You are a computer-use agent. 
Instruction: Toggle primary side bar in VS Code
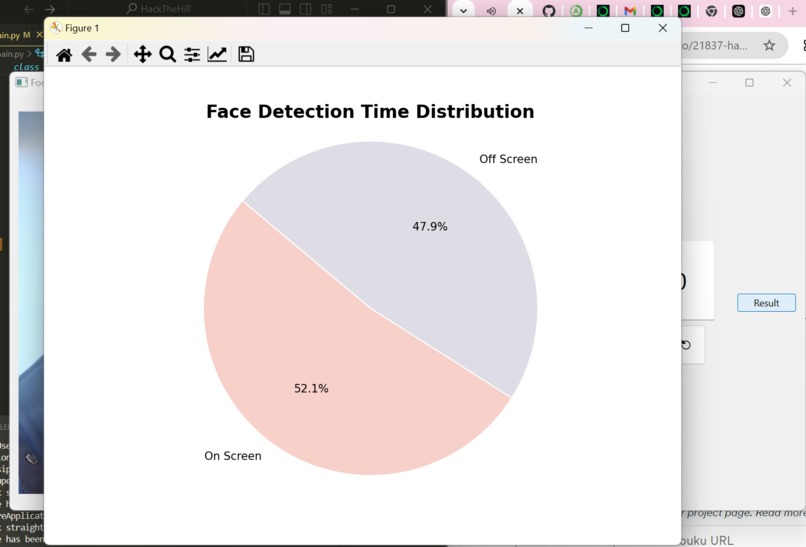(x=264, y=9)
